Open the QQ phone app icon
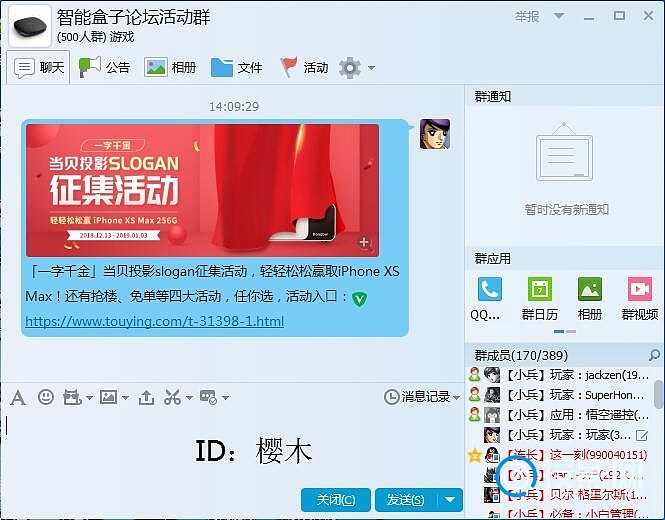The image size is (665, 520). 489,289
